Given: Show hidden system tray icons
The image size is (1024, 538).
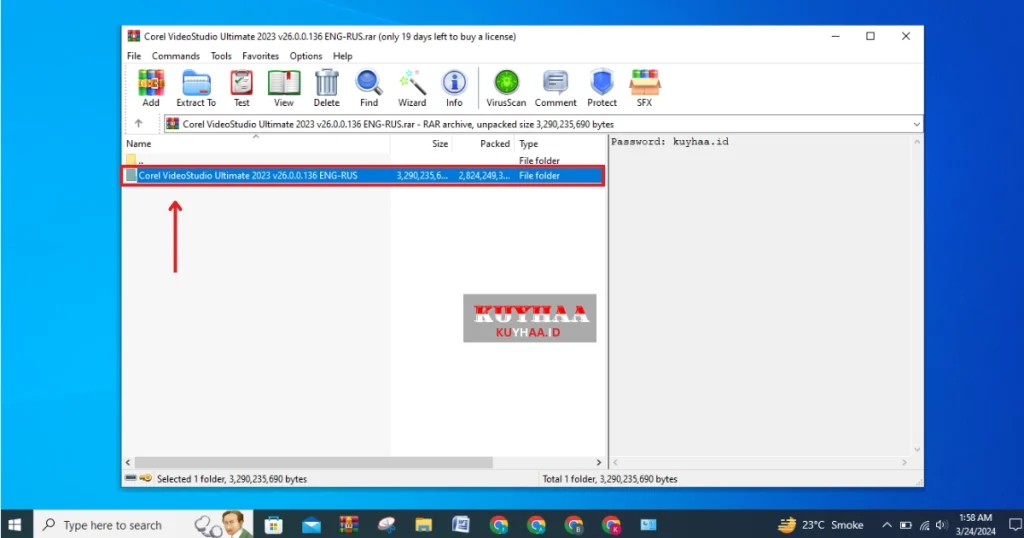Looking at the screenshot, I should coord(887,525).
